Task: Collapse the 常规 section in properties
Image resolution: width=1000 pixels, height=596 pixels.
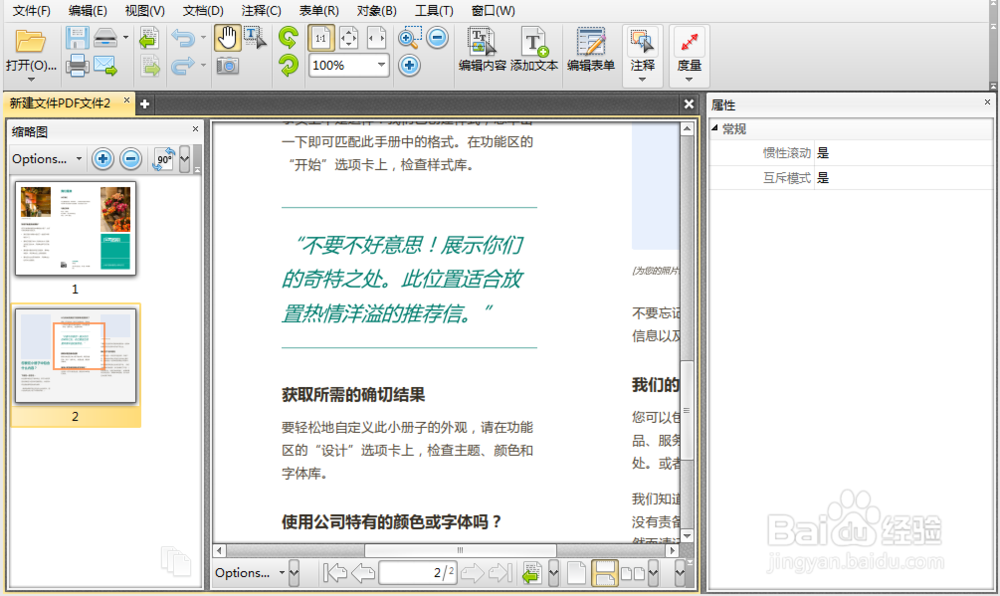Action: coord(715,128)
